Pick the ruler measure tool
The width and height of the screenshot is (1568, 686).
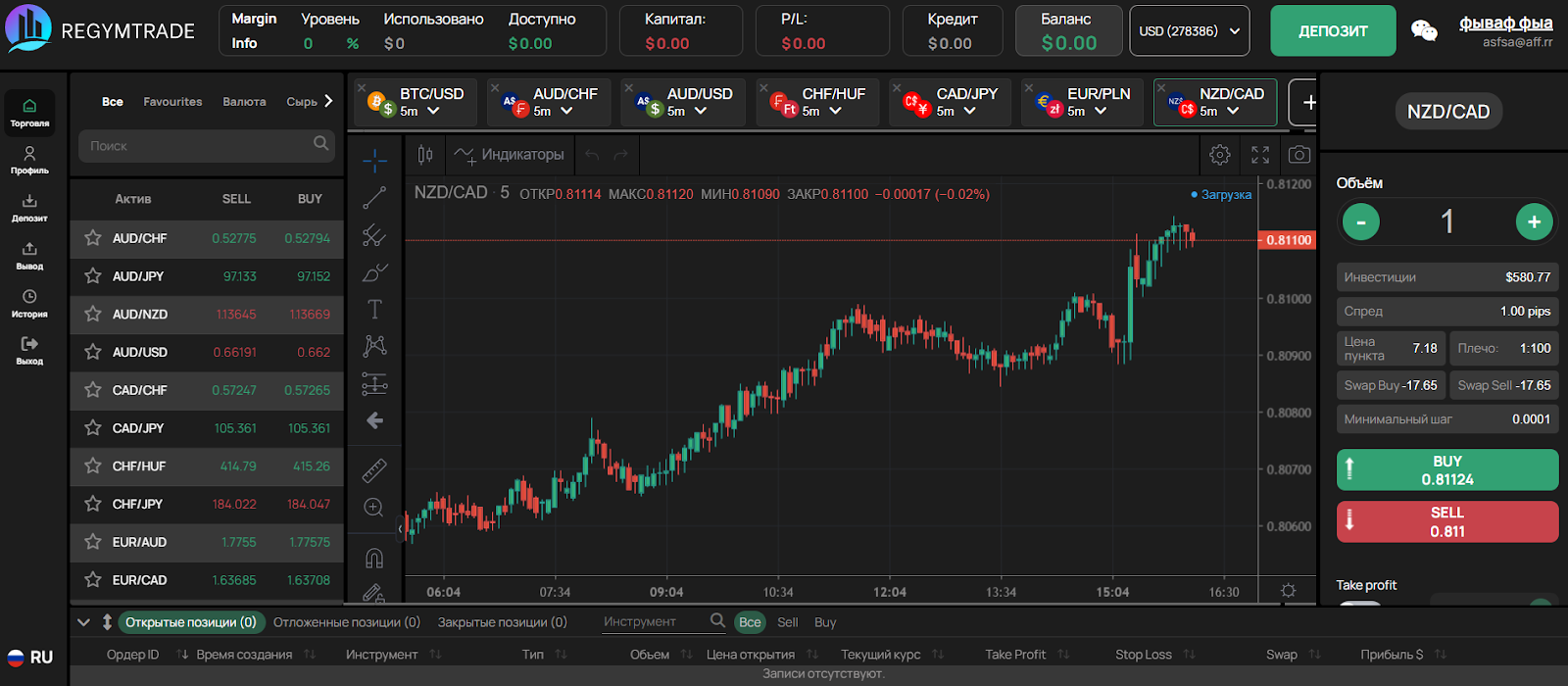pos(374,470)
